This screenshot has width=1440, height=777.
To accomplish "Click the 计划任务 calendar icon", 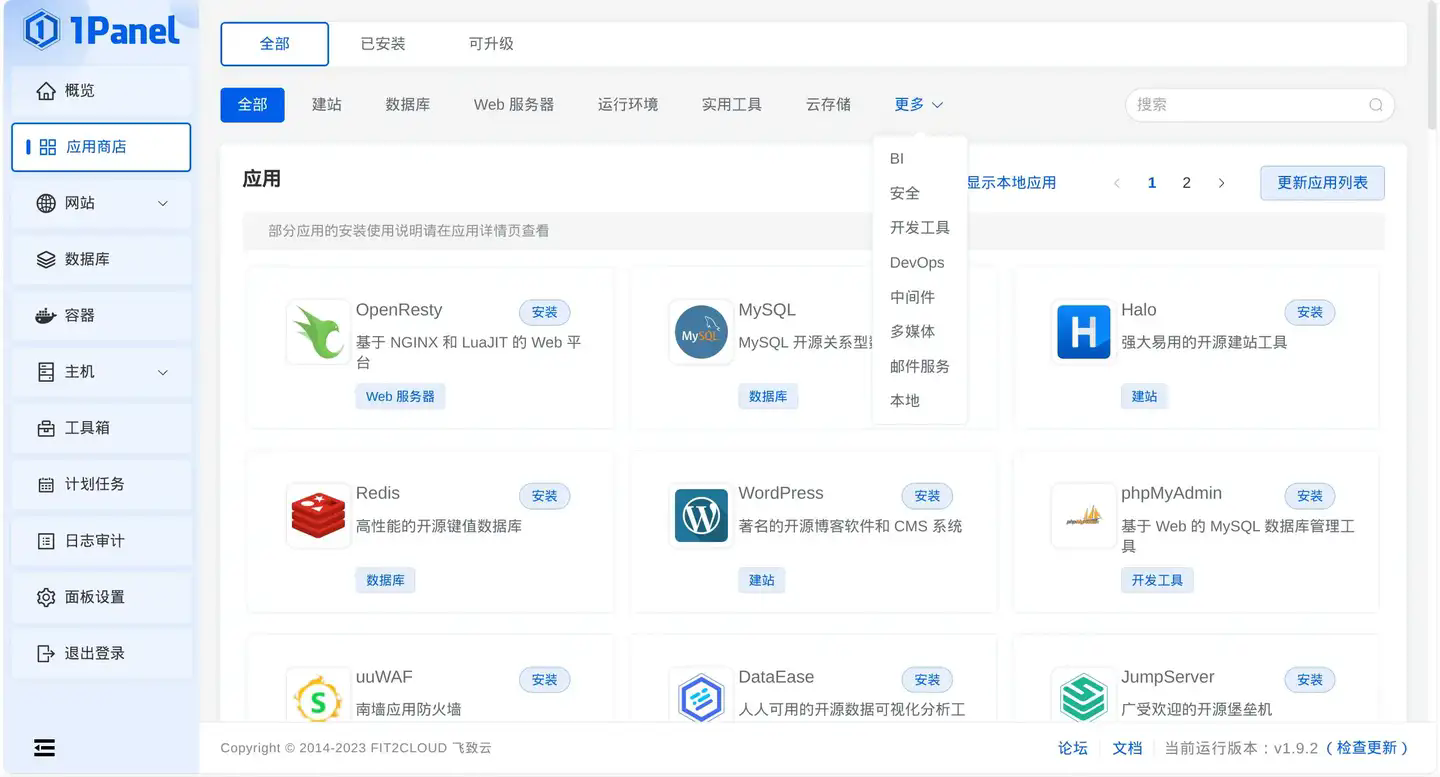I will click(x=46, y=485).
